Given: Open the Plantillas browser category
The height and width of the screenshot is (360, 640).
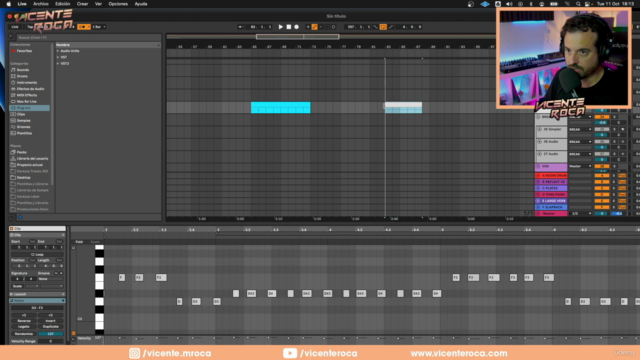Looking at the screenshot, I should 24,133.
